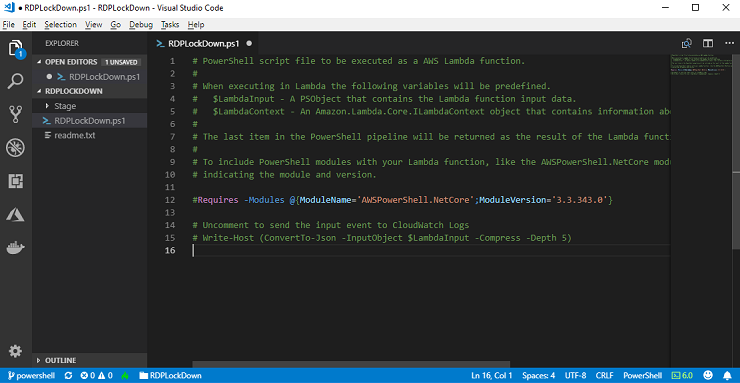
Task: Open the Go menu
Action: (x=116, y=25)
